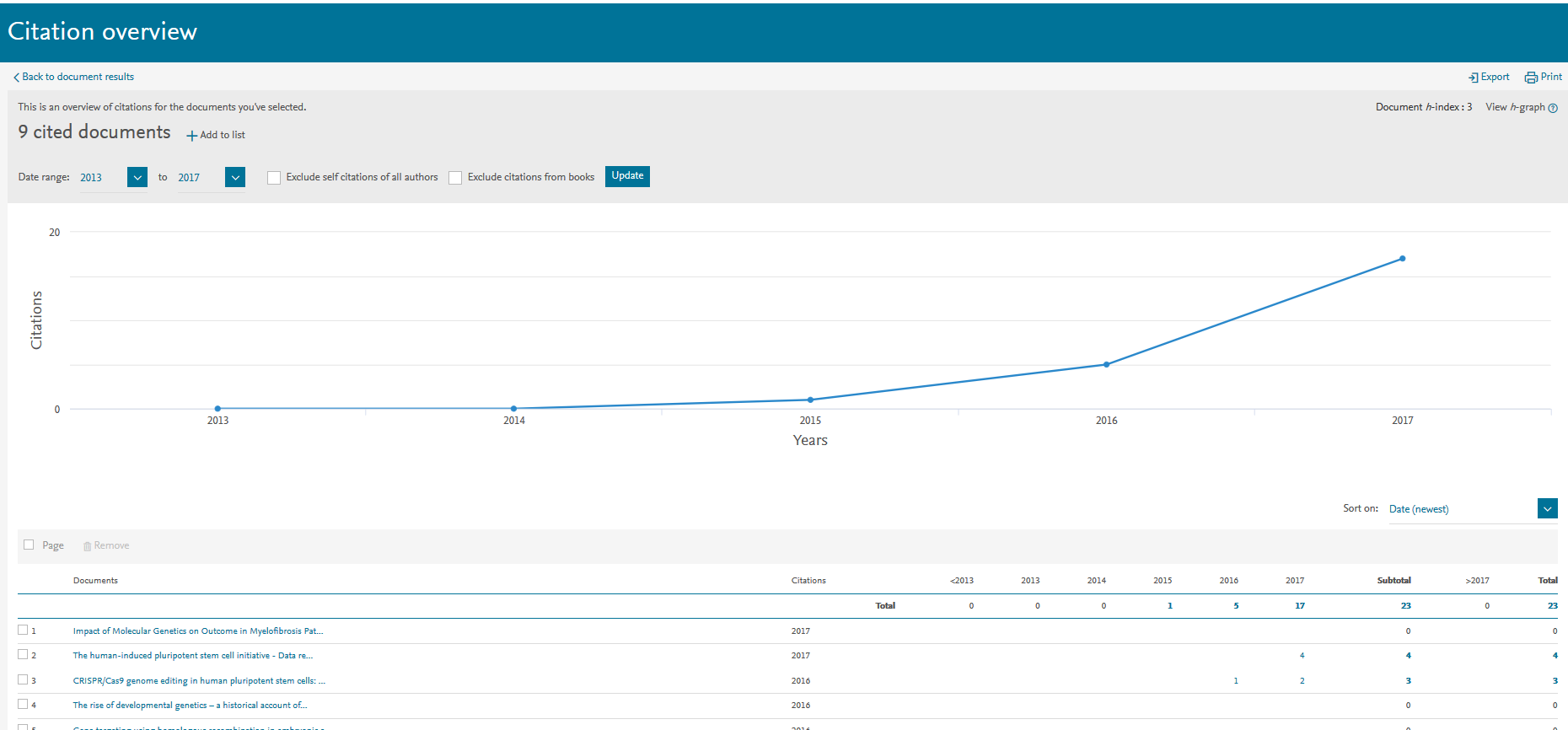Screen dimensions: 1568x730
Task: Click the <2013 column header
Action: [x=962, y=580]
